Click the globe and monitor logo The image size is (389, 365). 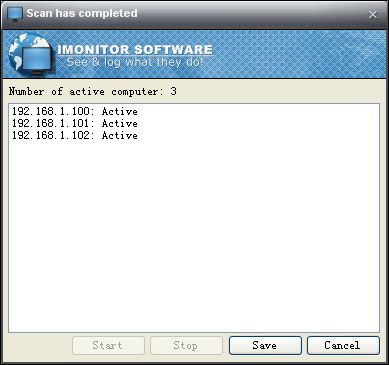[x=31, y=53]
